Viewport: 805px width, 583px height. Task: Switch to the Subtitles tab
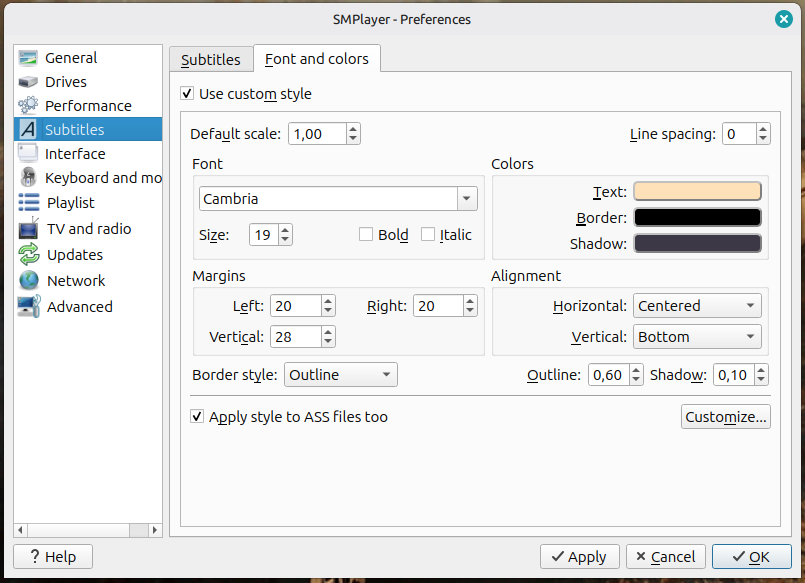point(210,60)
